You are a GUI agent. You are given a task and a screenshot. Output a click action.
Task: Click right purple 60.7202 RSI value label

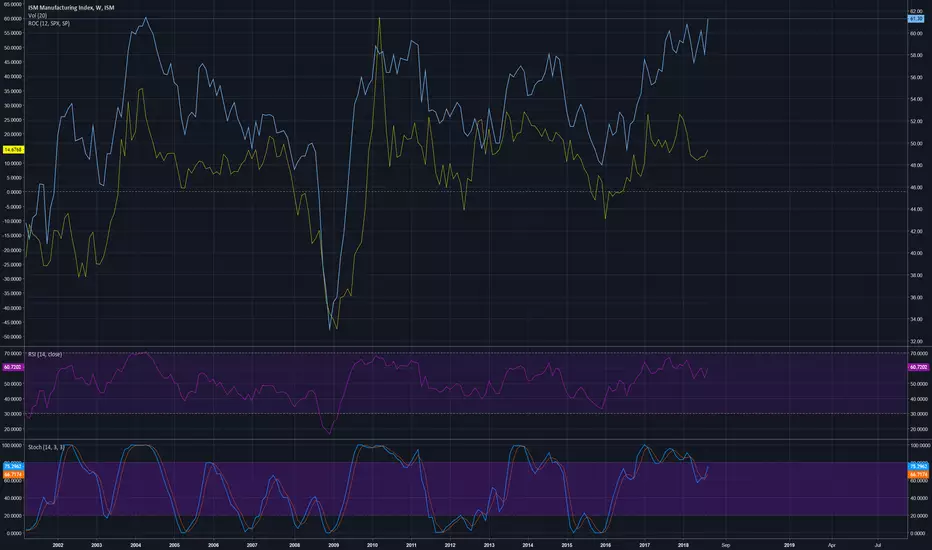point(918,367)
